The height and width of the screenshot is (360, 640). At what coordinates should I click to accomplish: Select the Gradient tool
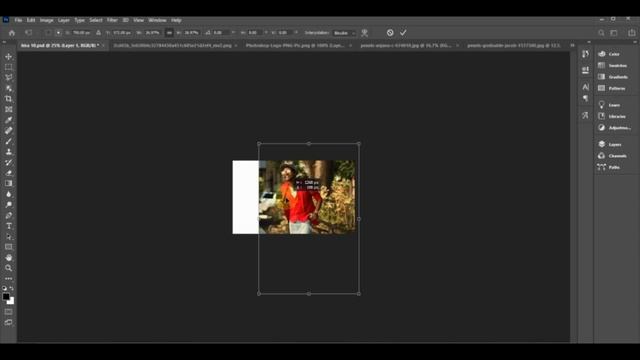[9, 184]
